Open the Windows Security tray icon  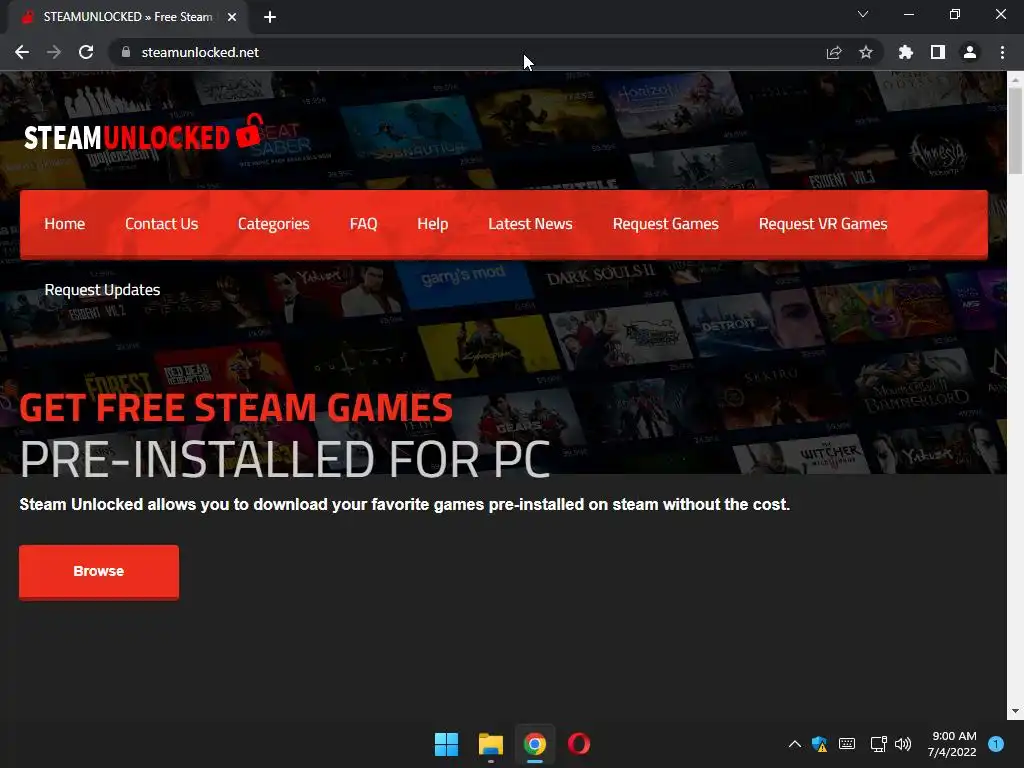click(x=820, y=744)
